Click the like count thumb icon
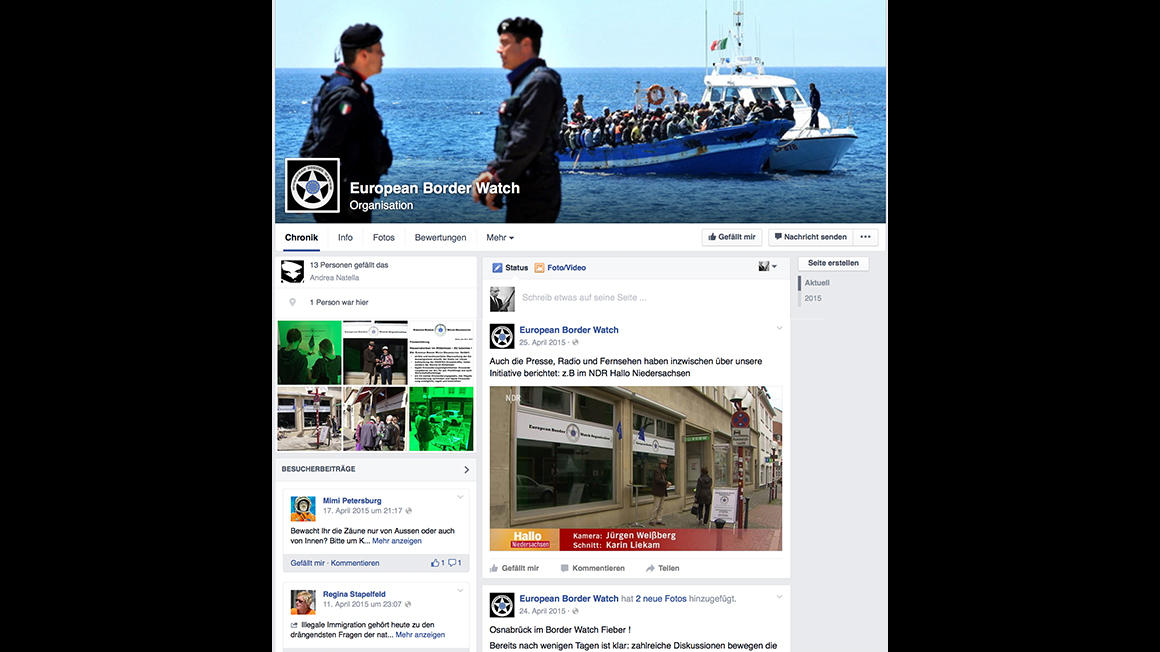The height and width of the screenshot is (652, 1160). click(x=437, y=563)
